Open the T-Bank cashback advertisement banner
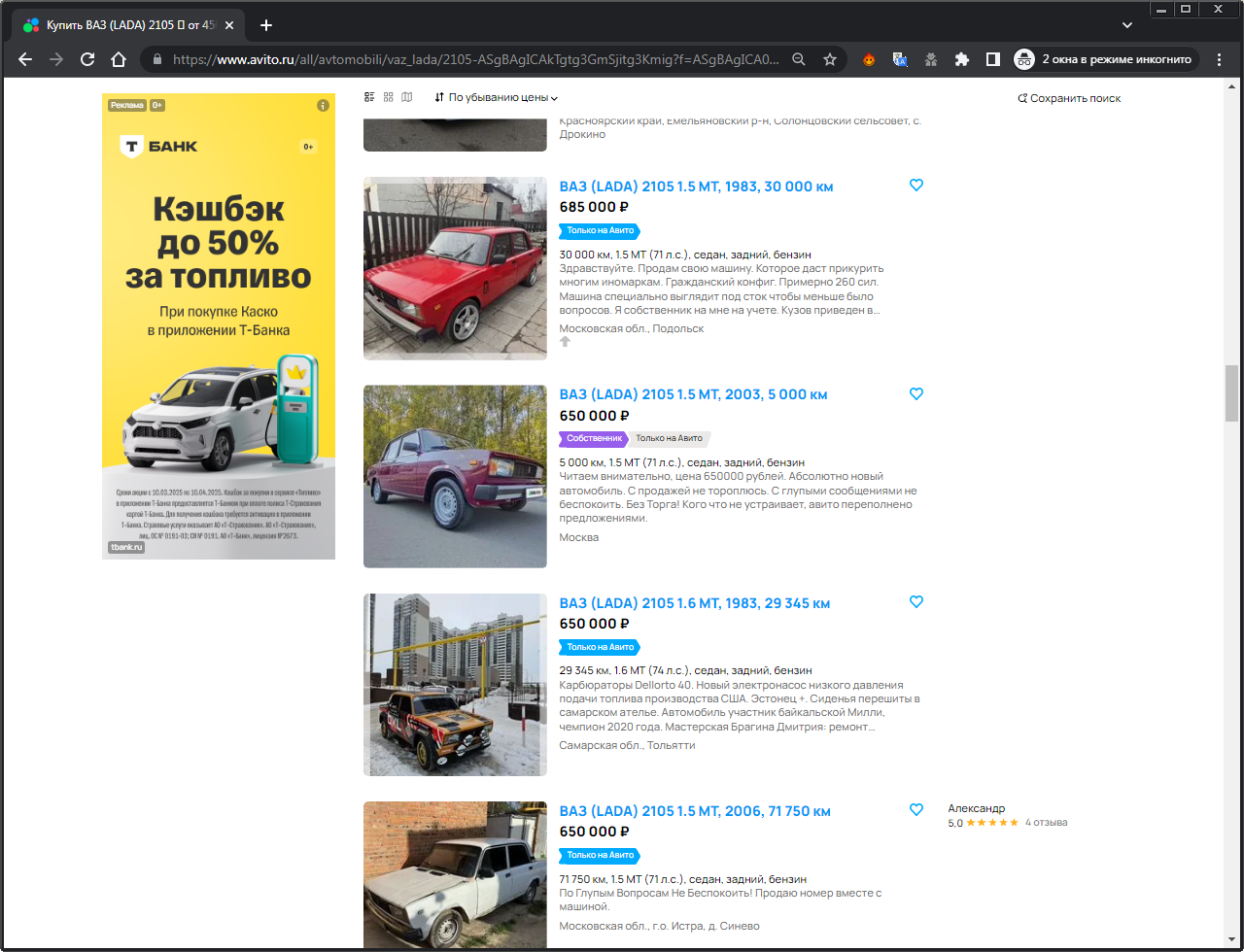Viewport: 1244px width, 952px height. (x=219, y=326)
